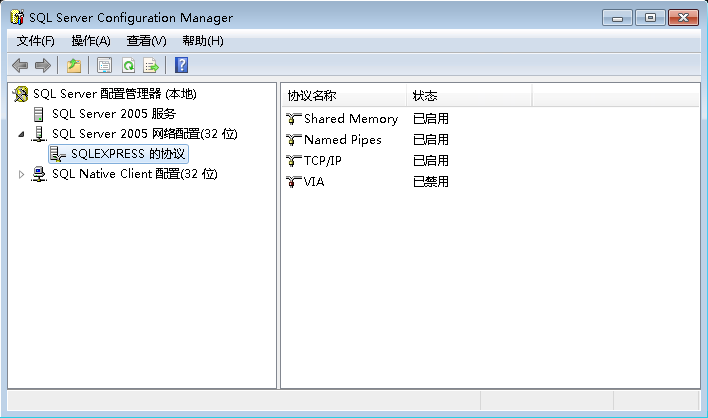Image resolution: width=708 pixels, height=418 pixels.
Task: Click the Export List toolbar icon
Action: (x=151, y=65)
